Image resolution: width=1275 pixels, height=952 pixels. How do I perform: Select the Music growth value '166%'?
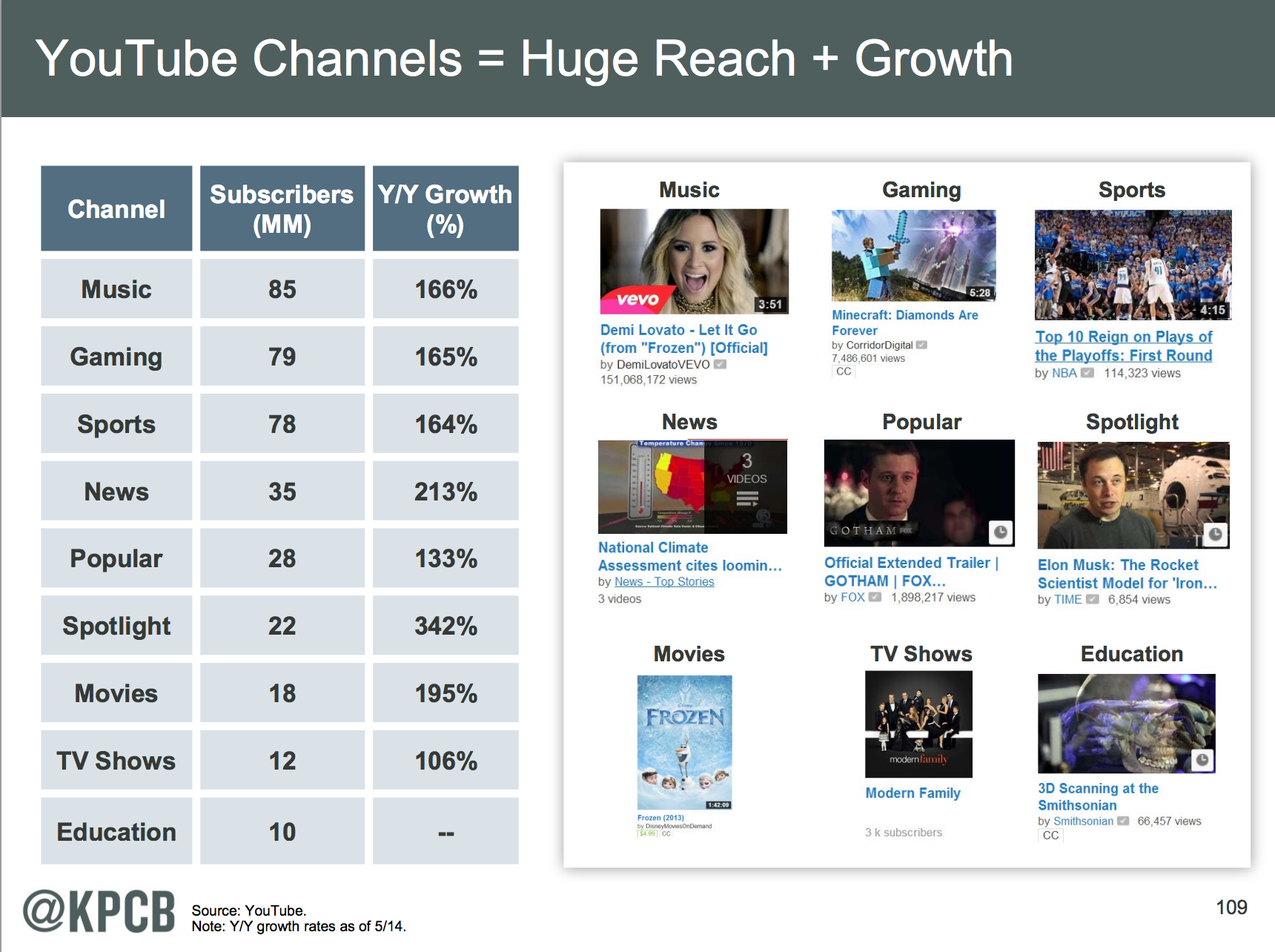(446, 289)
